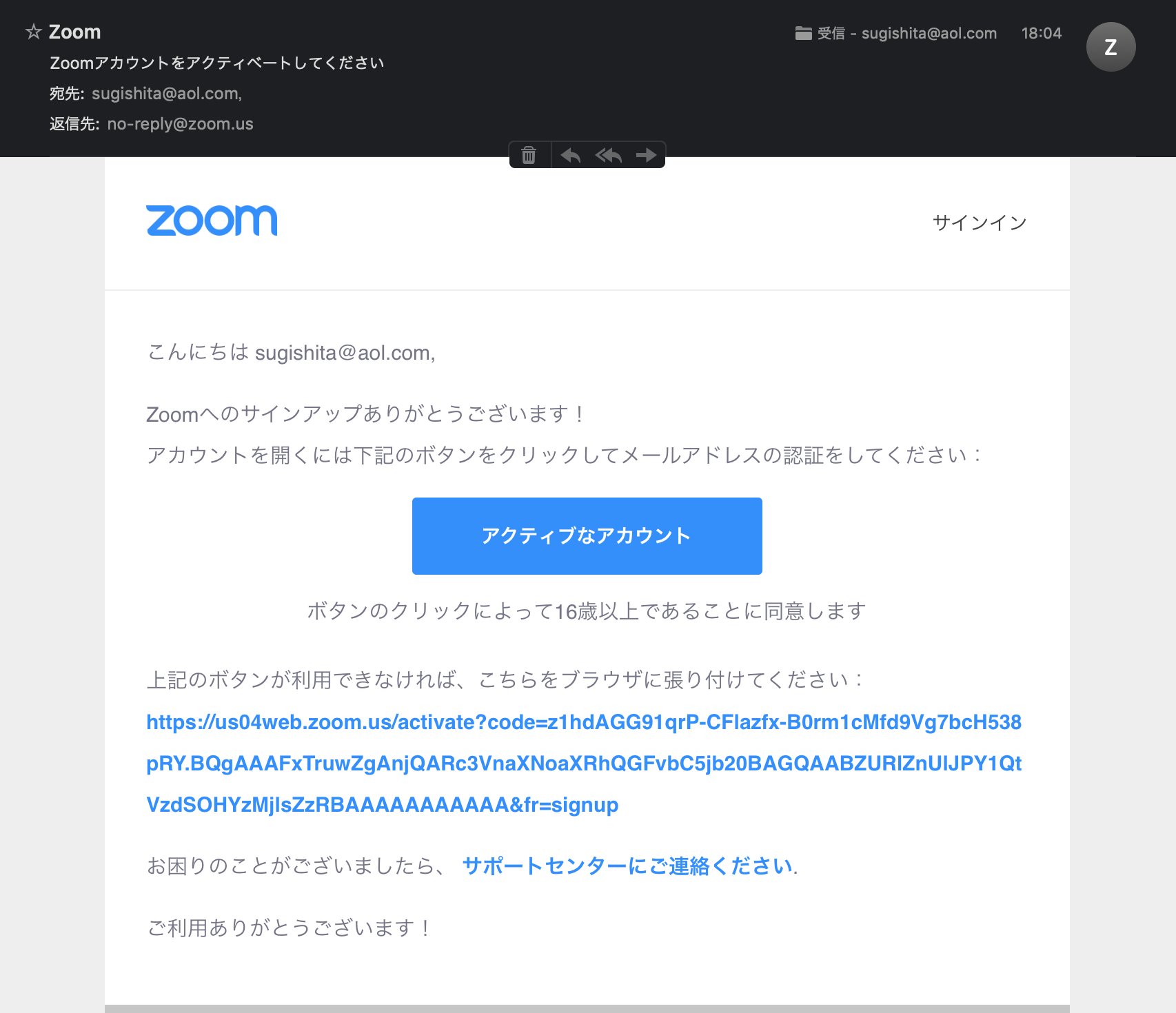Viewport: 1176px width, 1013px height.
Task: Click sender name Zoom in header
Action: click(74, 32)
